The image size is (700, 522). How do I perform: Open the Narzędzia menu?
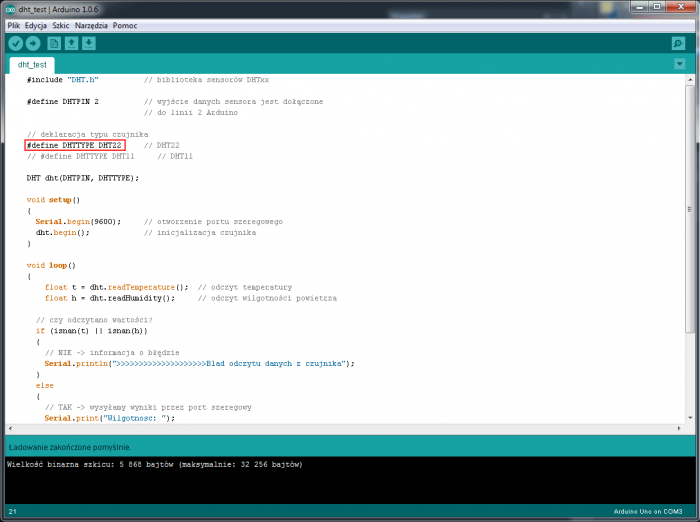(x=89, y=24)
